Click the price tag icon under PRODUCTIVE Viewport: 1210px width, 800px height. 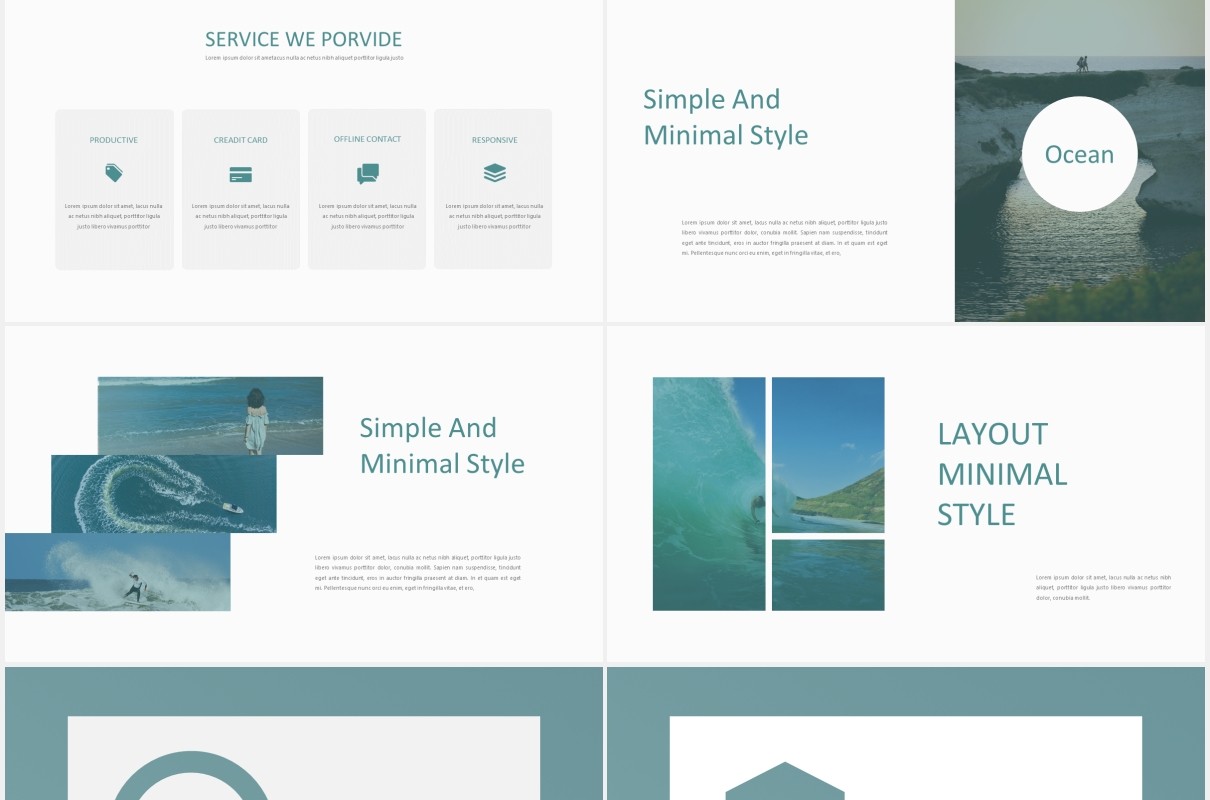click(x=114, y=173)
